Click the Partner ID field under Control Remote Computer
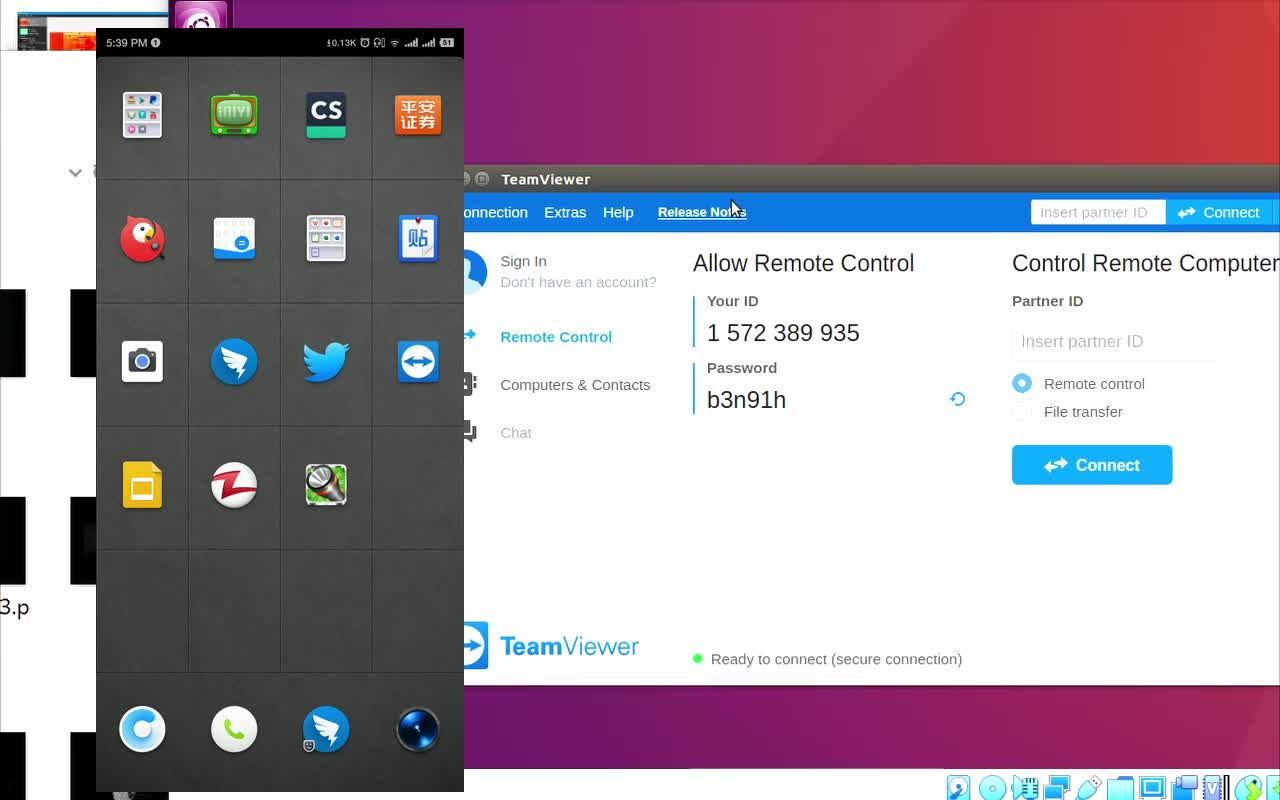Screen dimensions: 1280x800 tap(1114, 342)
